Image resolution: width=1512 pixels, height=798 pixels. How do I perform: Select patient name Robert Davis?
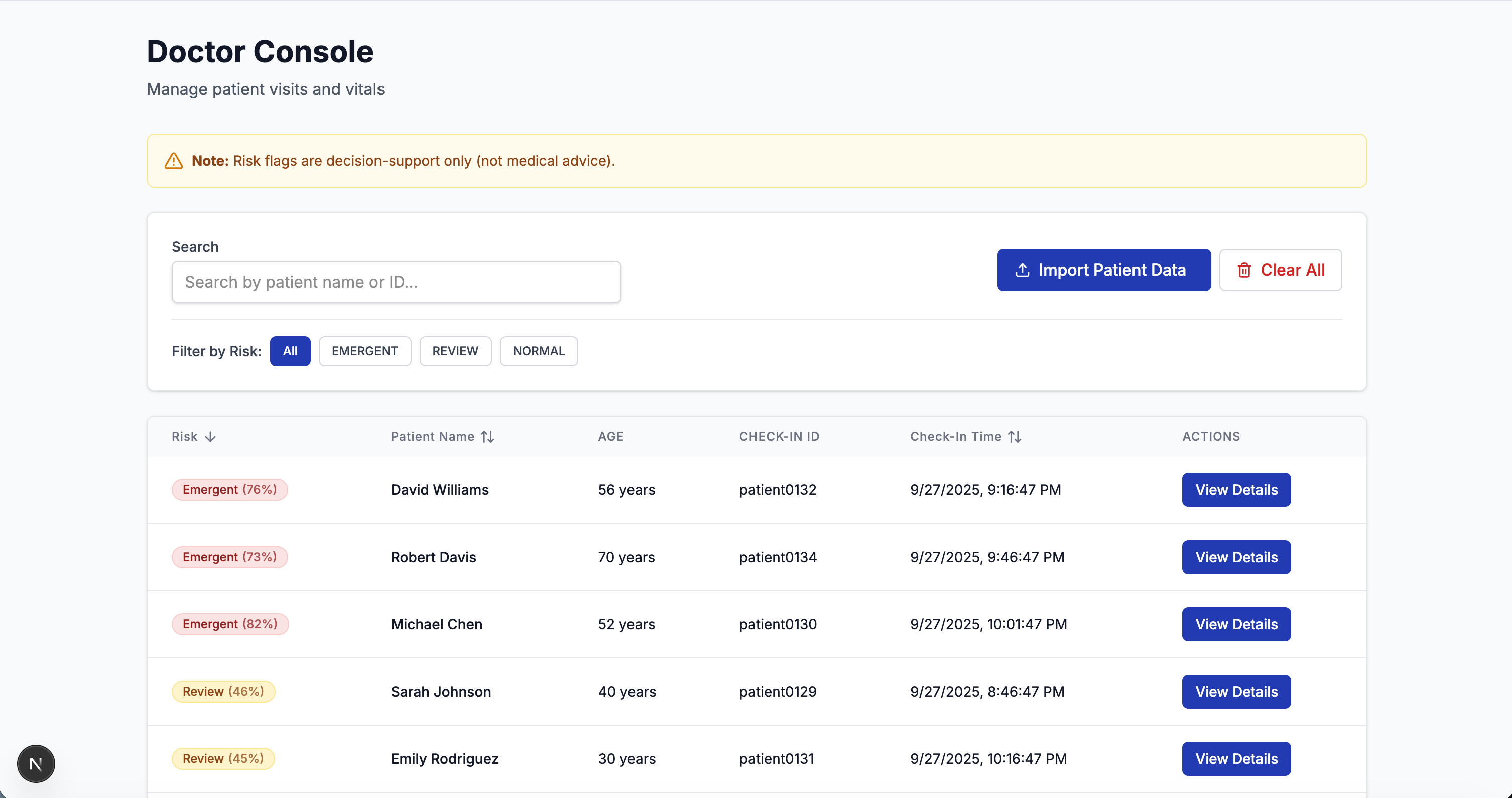click(433, 557)
